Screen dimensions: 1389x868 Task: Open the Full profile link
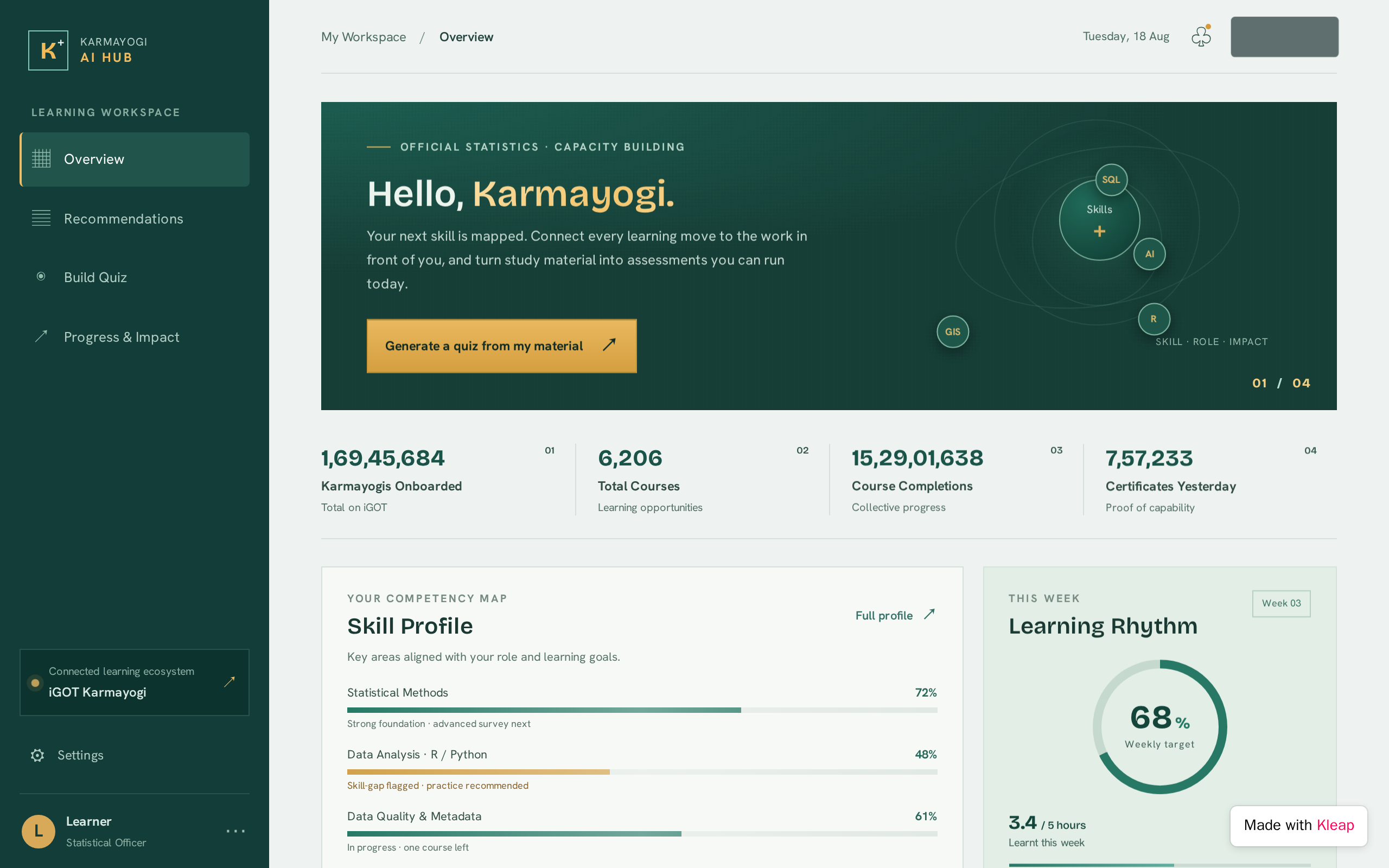tap(895, 615)
